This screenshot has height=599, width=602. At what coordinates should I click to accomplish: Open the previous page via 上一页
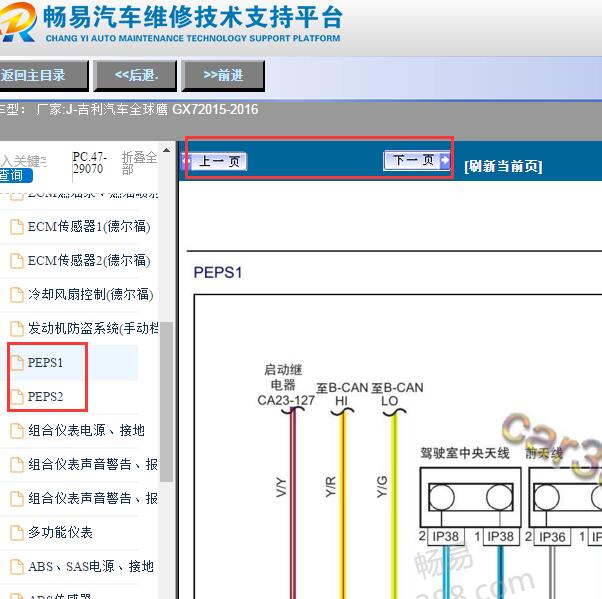click(x=215, y=161)
